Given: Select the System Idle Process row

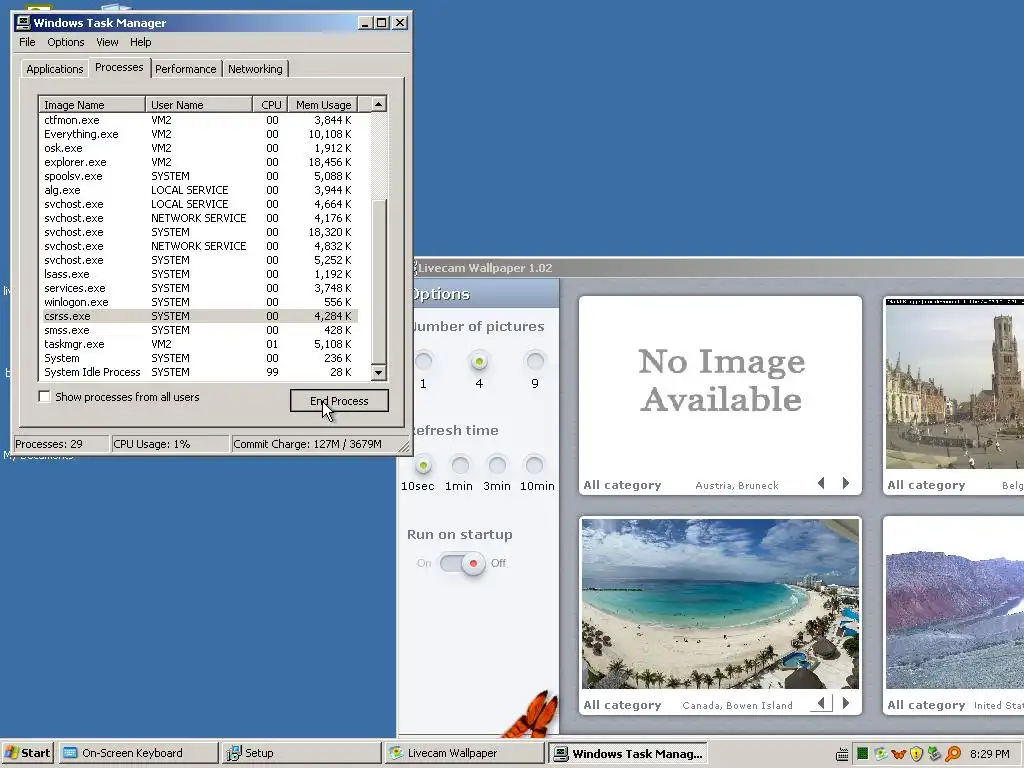Looking at the screenshot, I should point(199,372).
